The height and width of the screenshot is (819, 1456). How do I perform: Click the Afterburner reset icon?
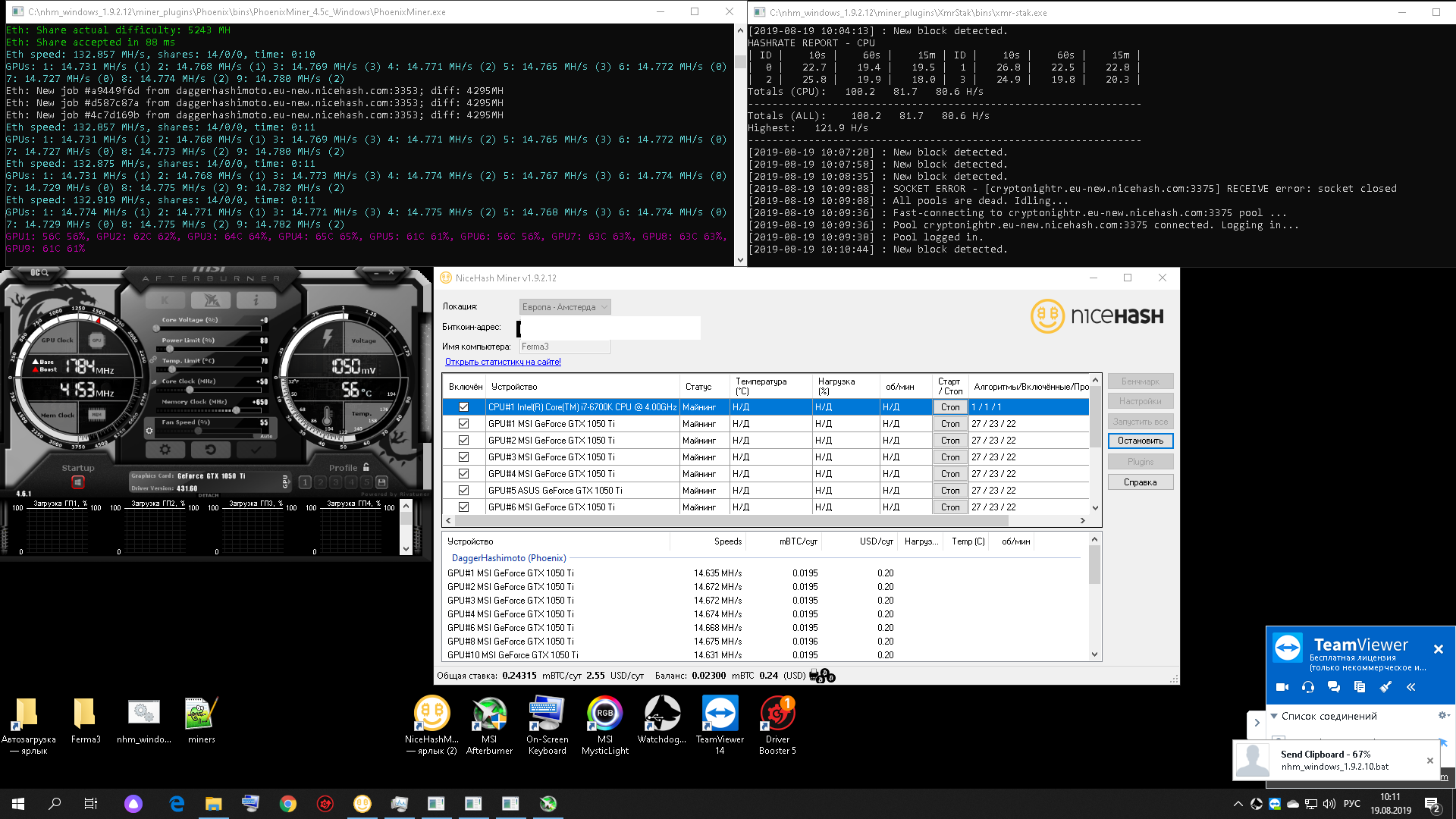pyautogui.click(x=211, y=449)
